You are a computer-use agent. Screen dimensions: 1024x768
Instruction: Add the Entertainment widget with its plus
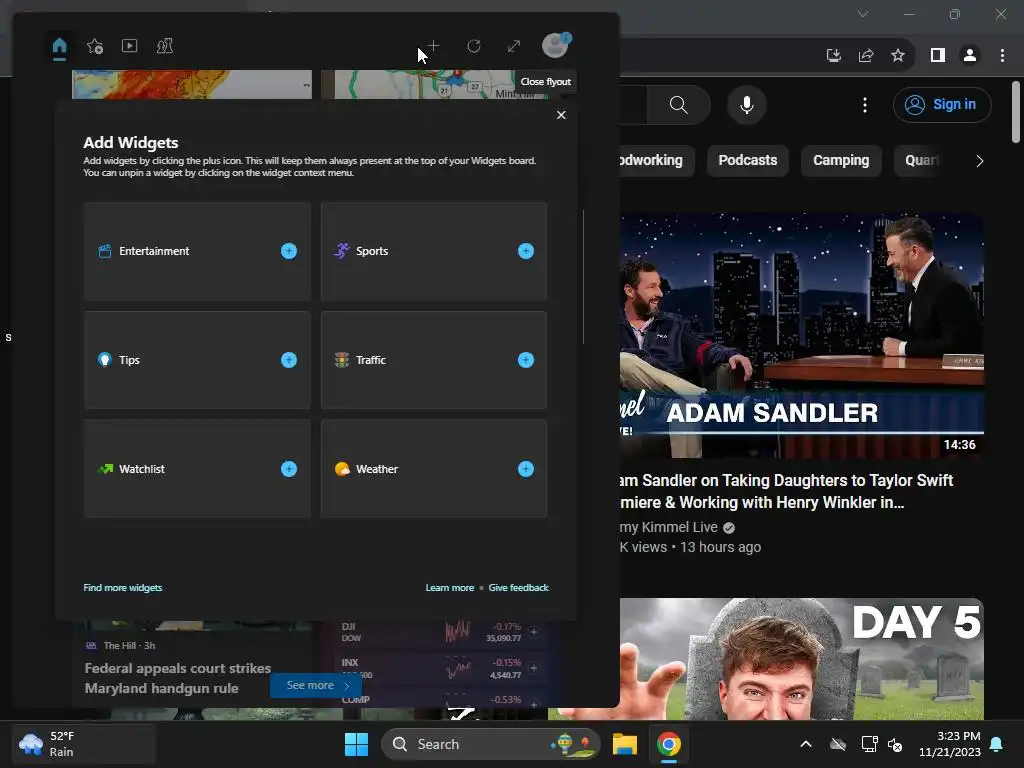pyautogui.click(x=289, y=251)
